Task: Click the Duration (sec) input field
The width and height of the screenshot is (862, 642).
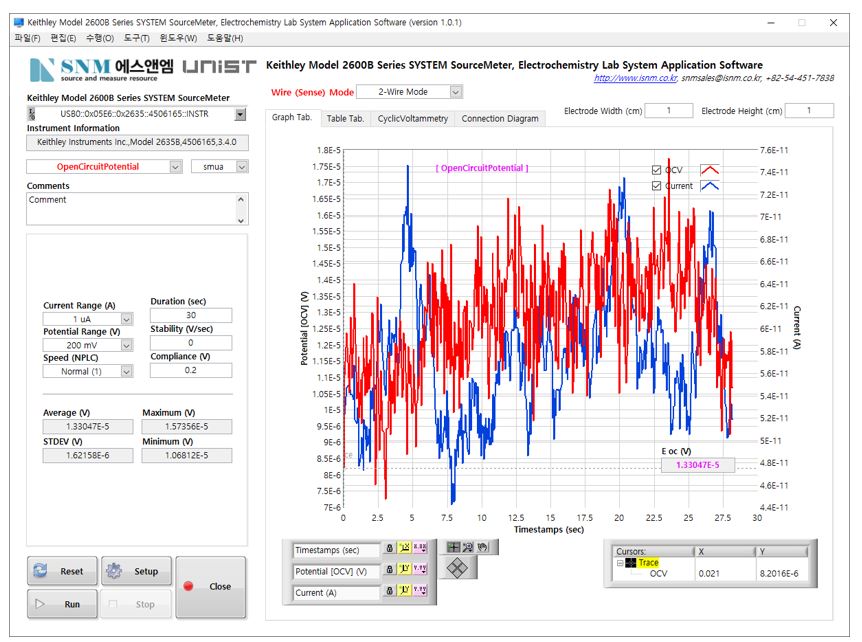Action: pyautogui.click(x=191, y=315)
